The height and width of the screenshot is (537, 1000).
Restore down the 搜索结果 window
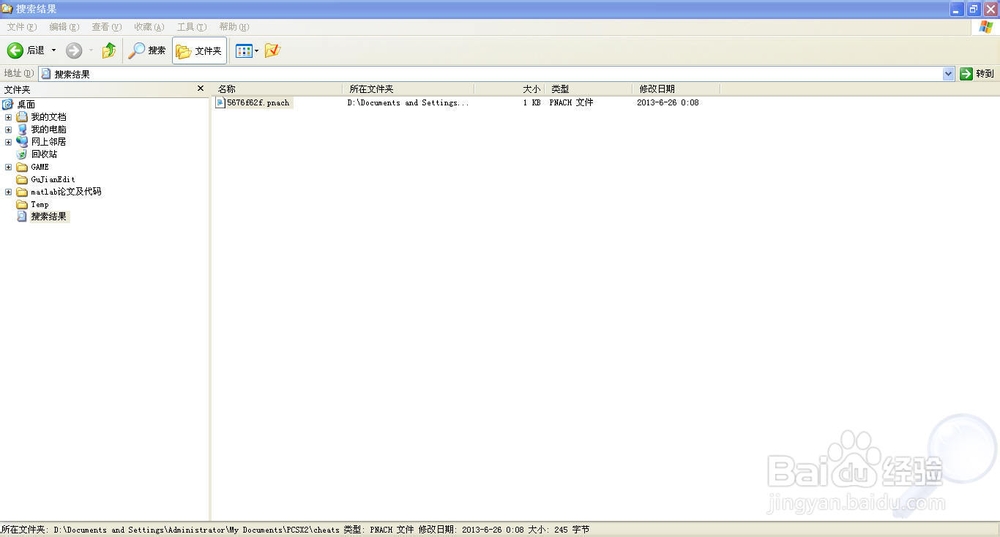(x=973, y=9)
